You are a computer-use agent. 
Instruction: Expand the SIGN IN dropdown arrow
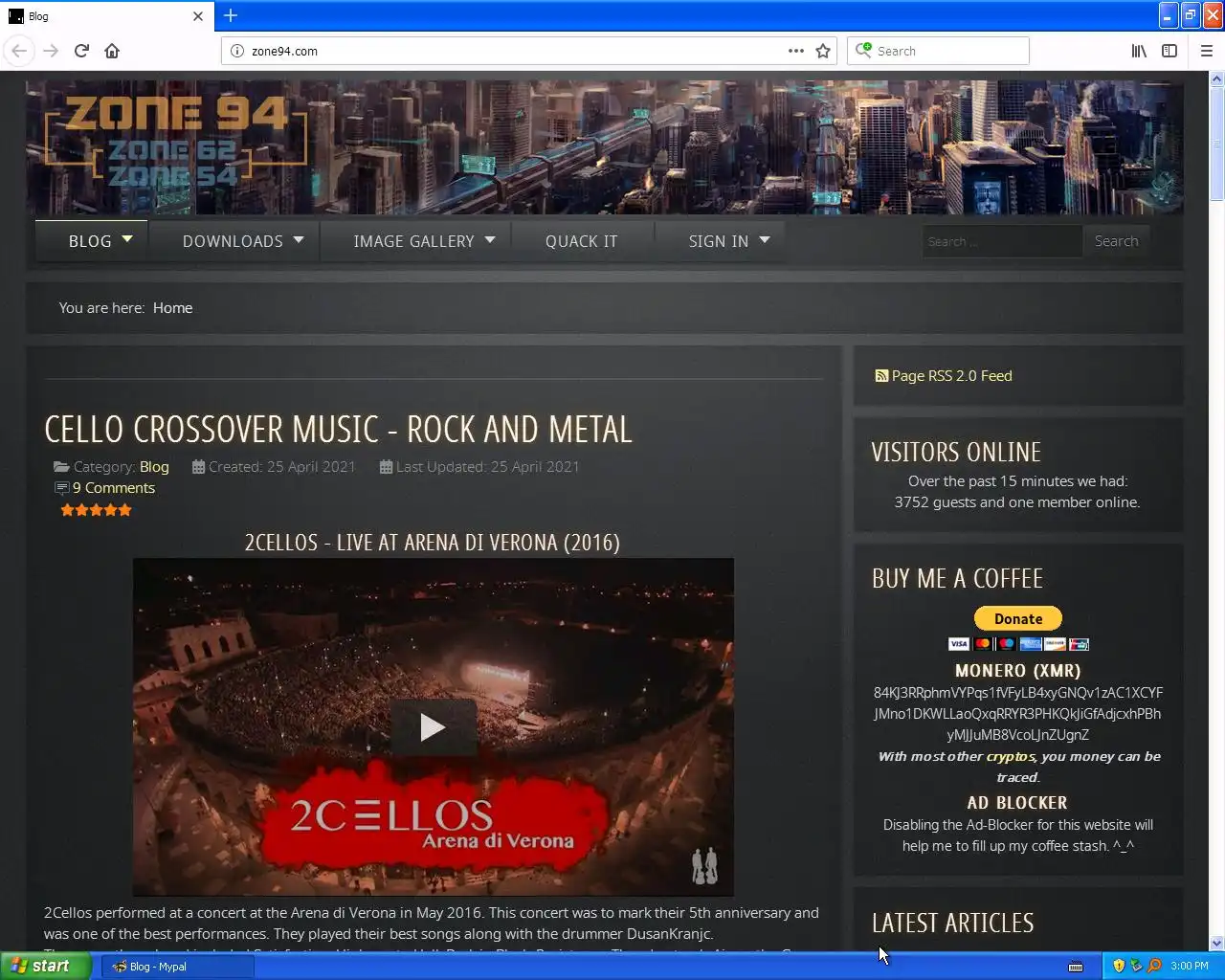765,239
